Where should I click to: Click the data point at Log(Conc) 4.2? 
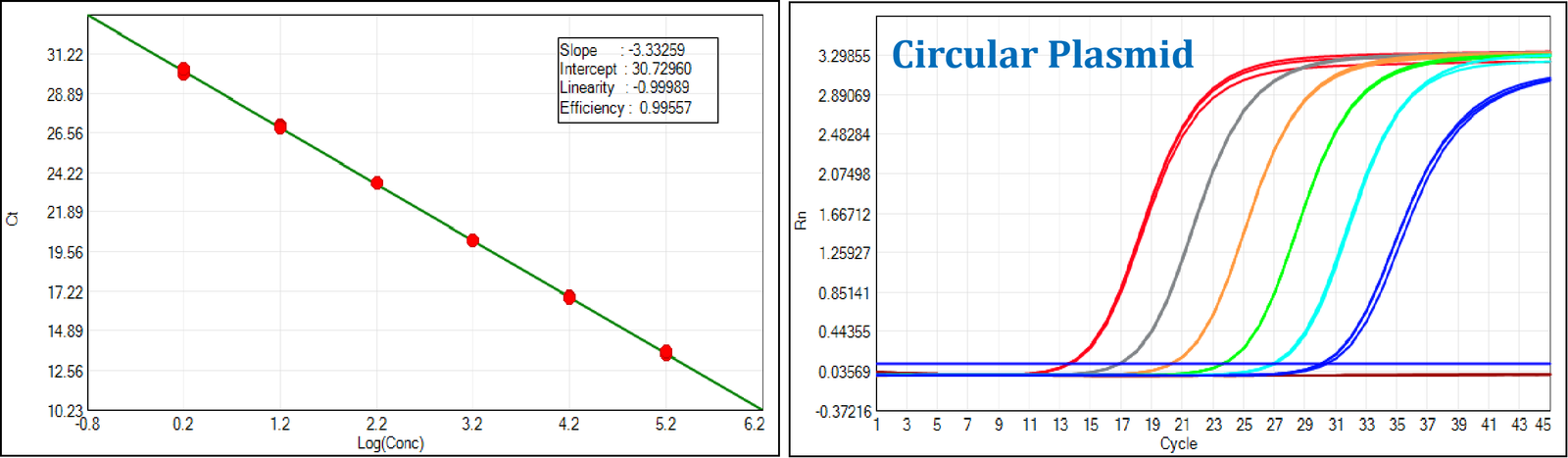[569, 297]
